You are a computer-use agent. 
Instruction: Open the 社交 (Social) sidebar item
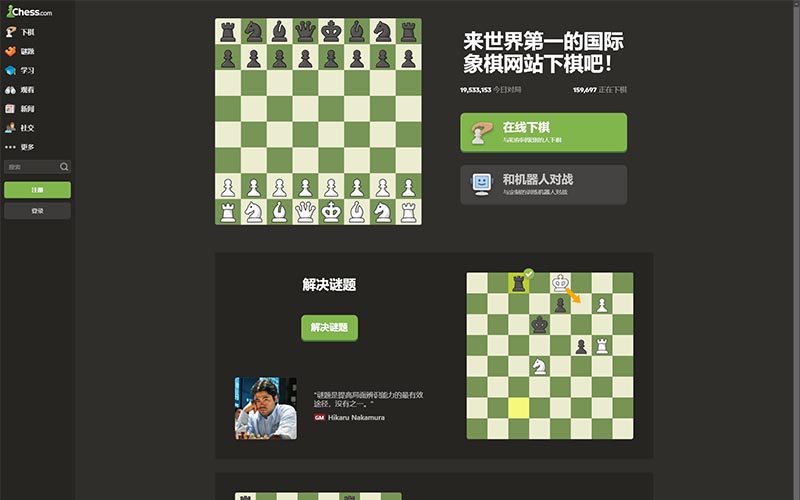click(x=20, y=128)
